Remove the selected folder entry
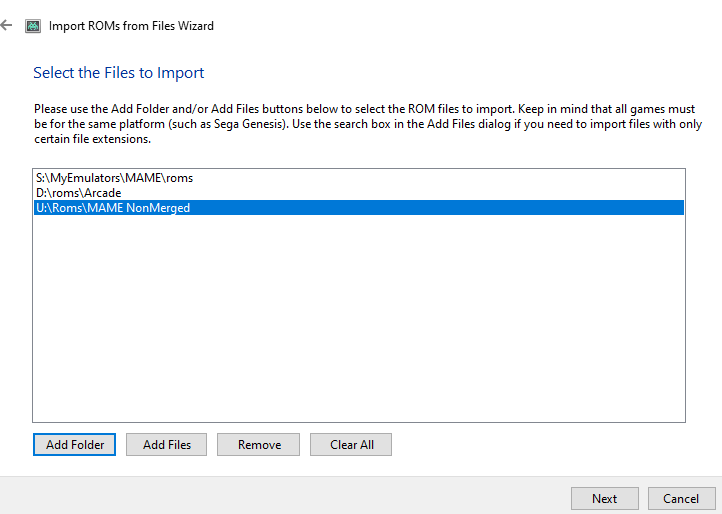This screenshot has width=722, height=514. click(x=259, y=444)
